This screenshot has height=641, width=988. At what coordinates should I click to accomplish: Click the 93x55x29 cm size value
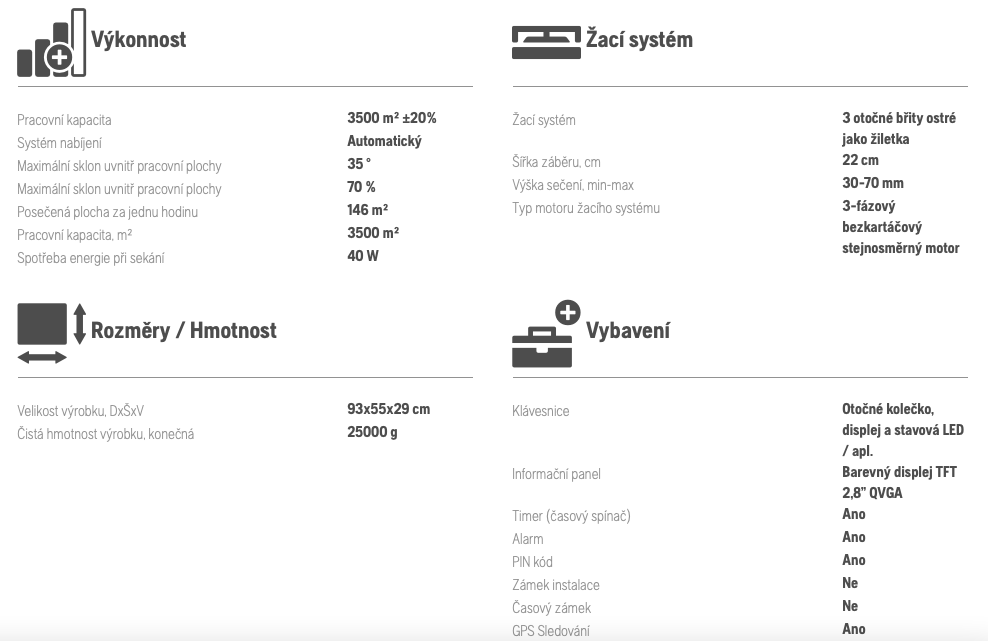(x=388, y=409)
